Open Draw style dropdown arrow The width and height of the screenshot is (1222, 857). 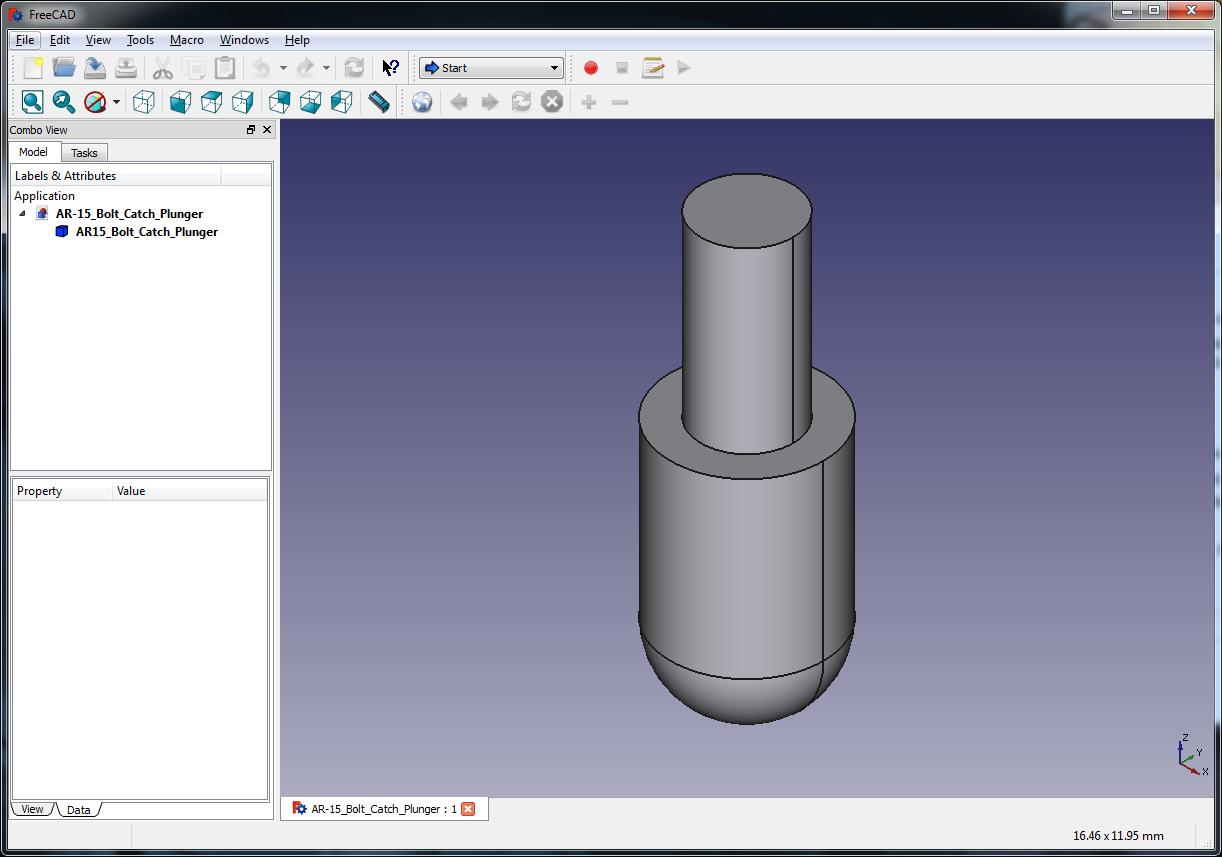coord(116,102)
